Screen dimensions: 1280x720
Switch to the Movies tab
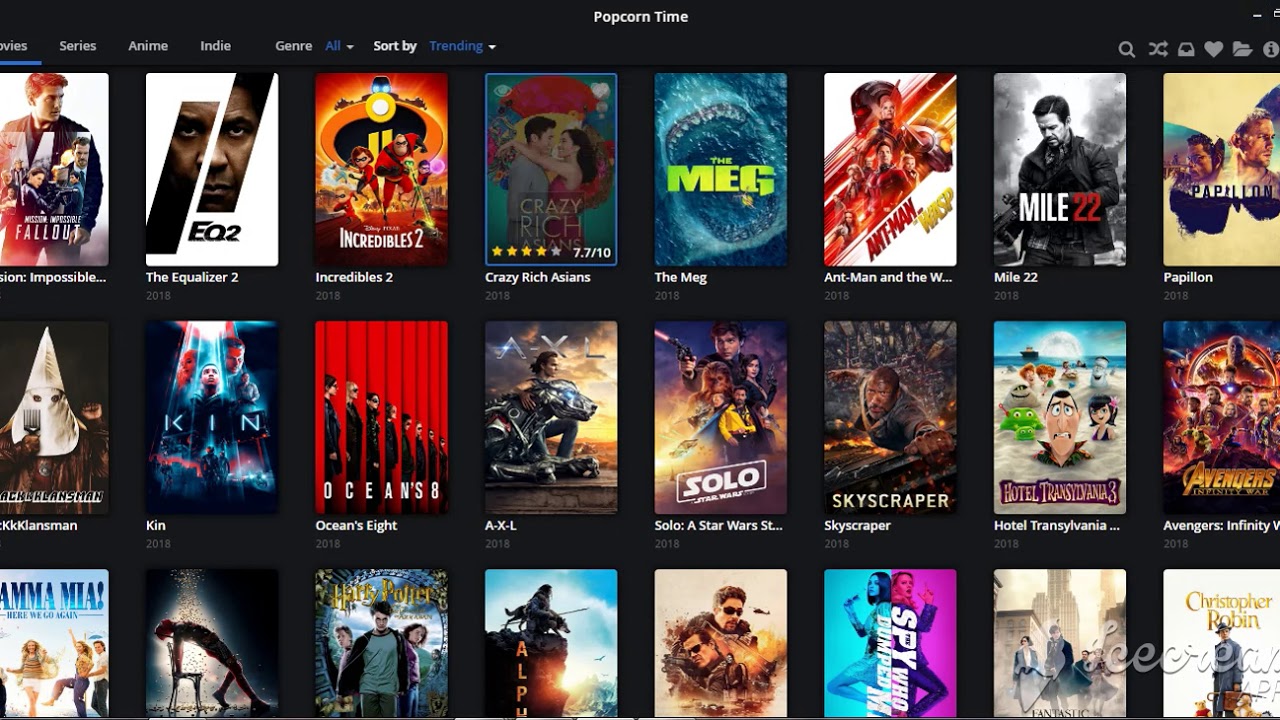(x=14, y=46)
